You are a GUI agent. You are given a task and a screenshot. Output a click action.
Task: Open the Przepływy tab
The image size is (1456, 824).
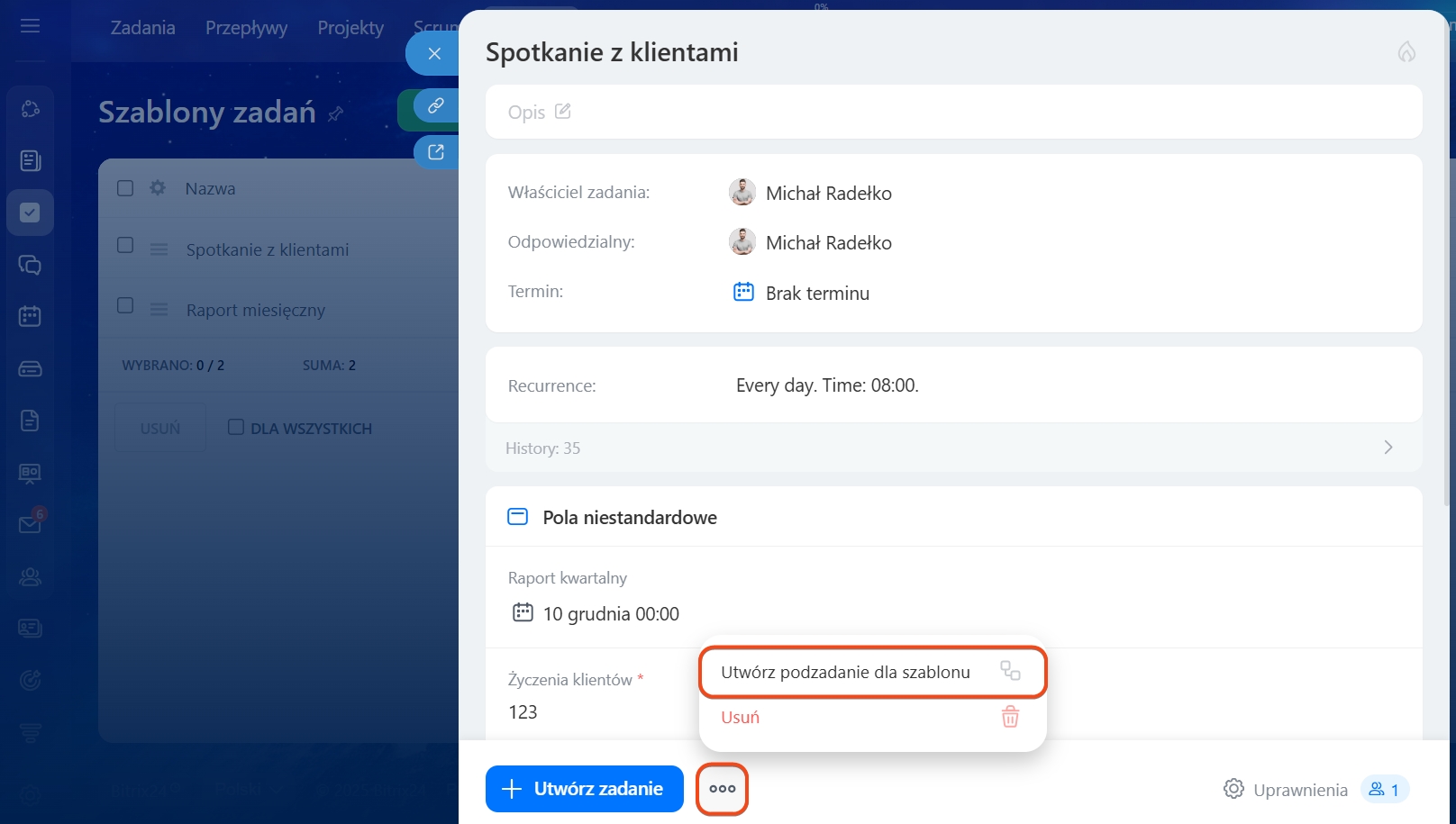pos(246,28)
